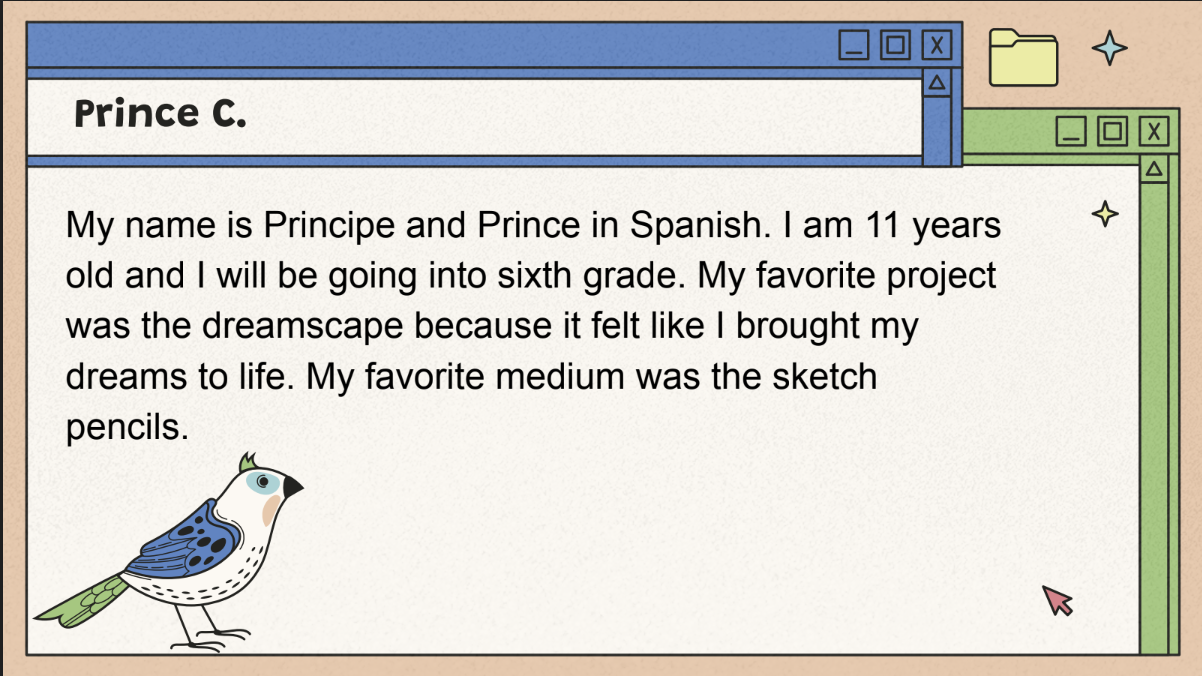
Task: Click the bird's green tail feathers
Action: tap(80, 601)
